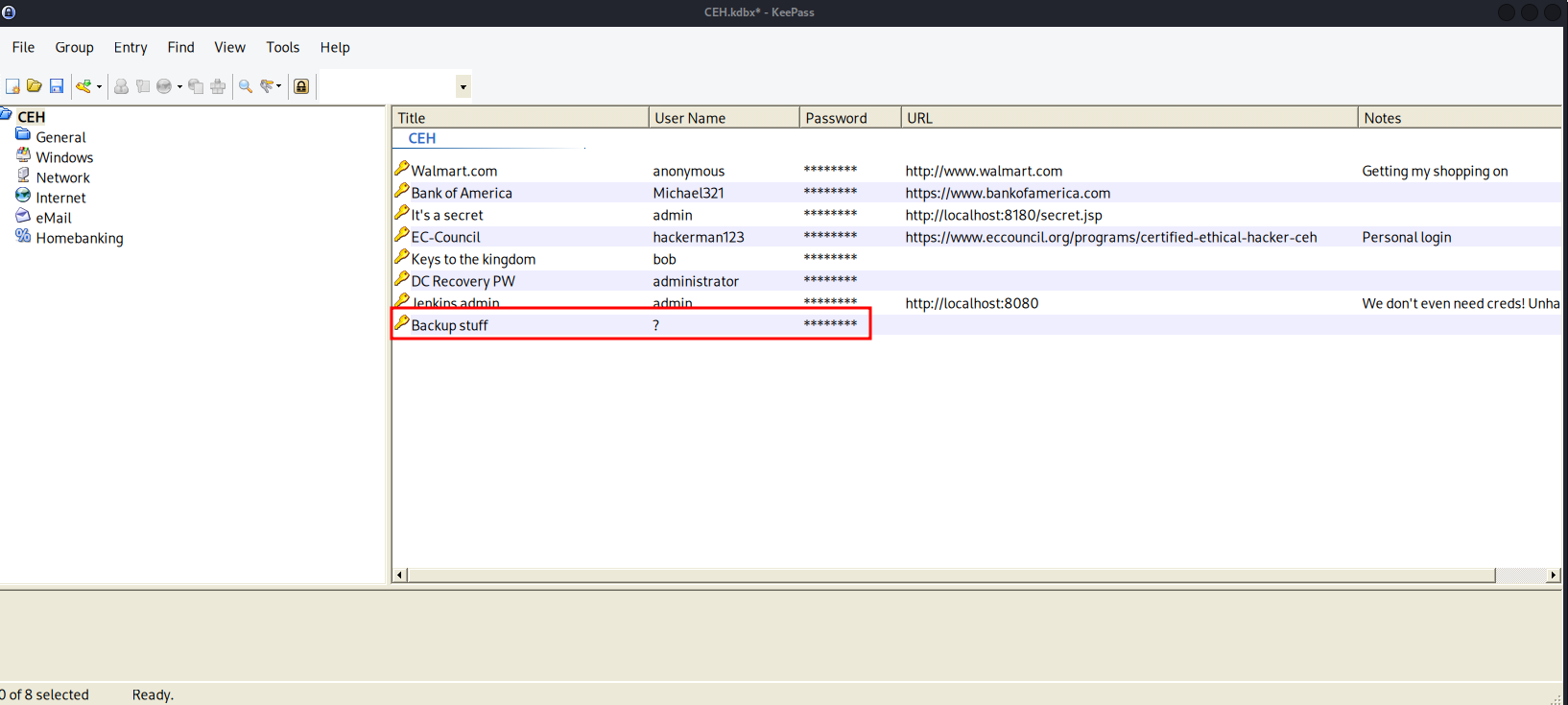Screen dimensions: 1568x705
Task: Click the Copy User Name toolbar icon
Action: click(121, 86)
